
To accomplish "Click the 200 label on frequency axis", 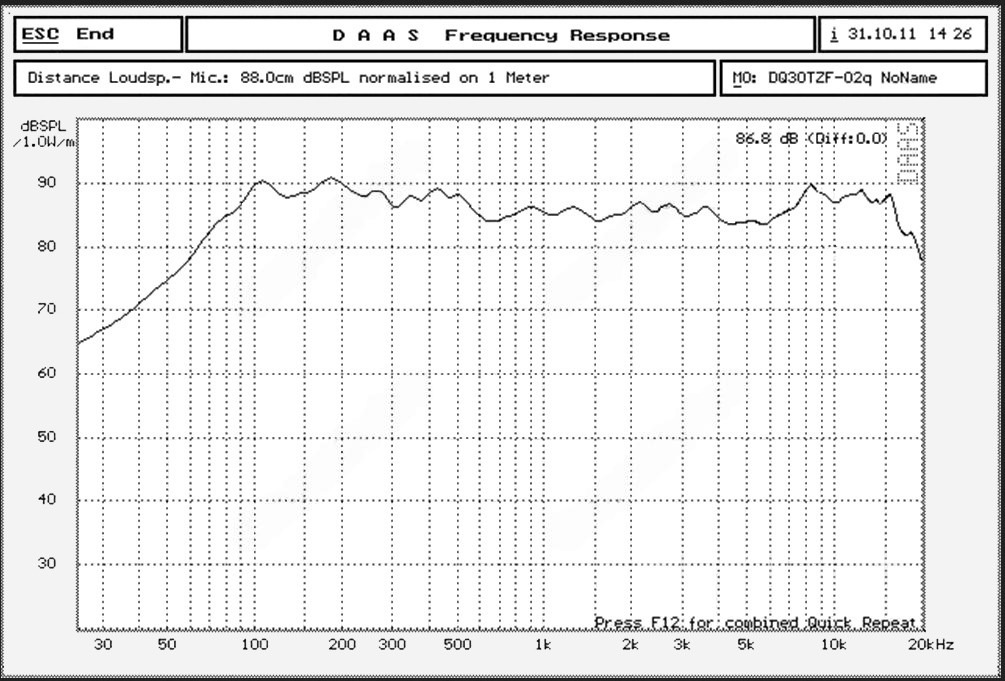I will pyautogui.click(x=341, y=645).
